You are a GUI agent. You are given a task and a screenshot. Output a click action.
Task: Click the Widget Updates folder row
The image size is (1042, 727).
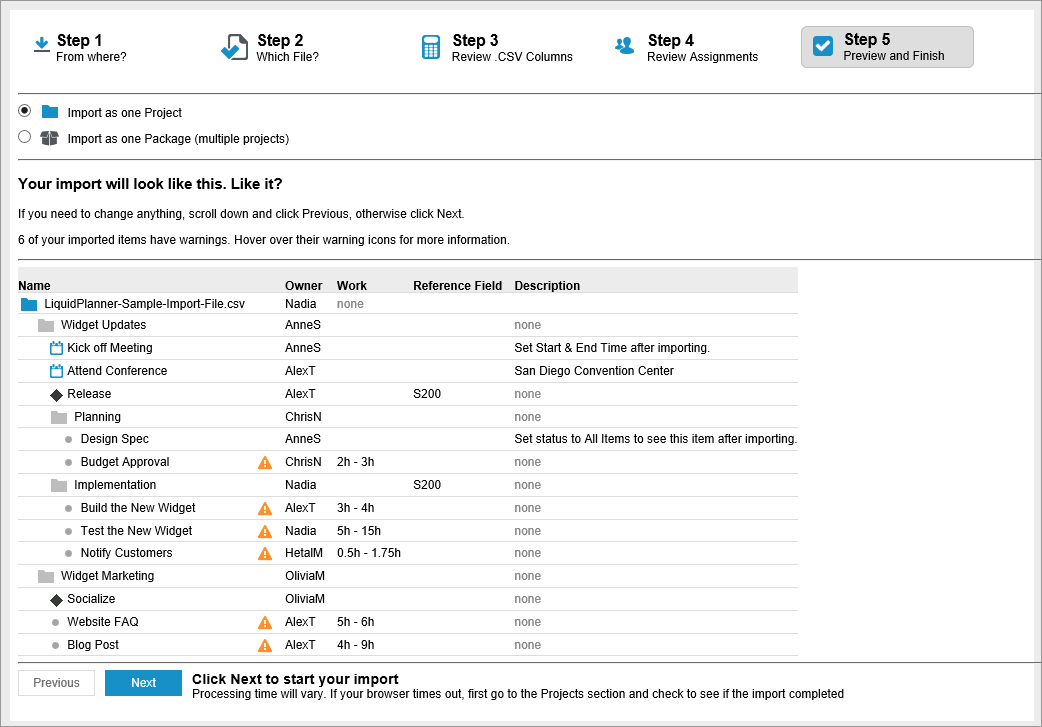coord(103,325)
